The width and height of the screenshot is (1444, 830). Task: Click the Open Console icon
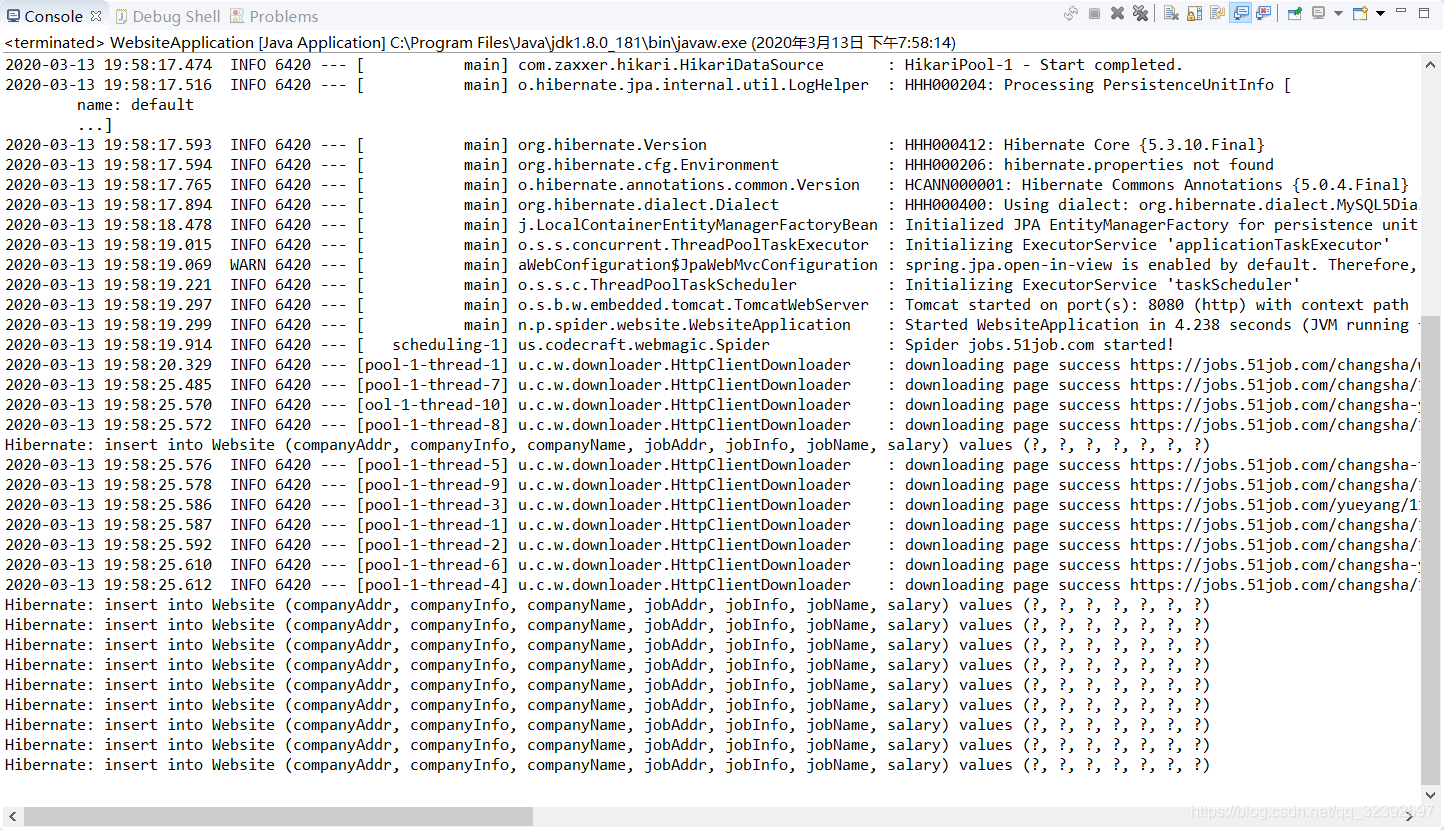(1360, 13)
